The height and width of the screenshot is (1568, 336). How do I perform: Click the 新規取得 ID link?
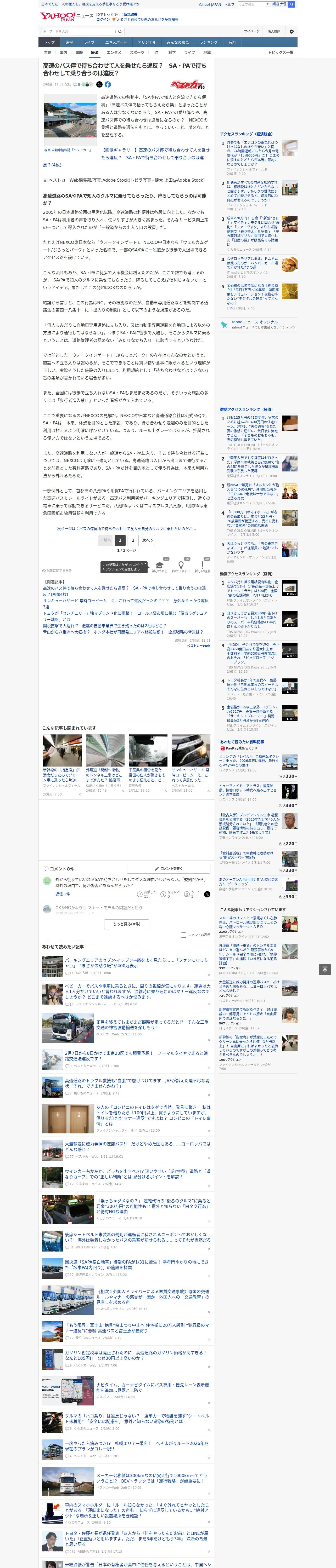pyautogui.click(x=131, y=15)
